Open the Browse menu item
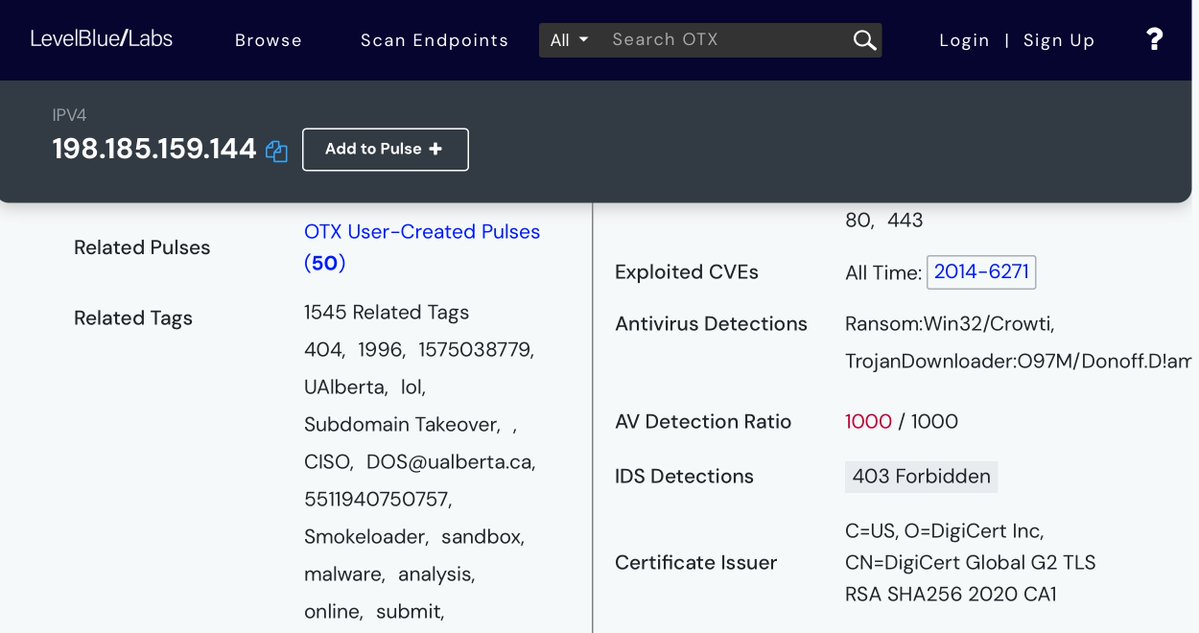 pos(268,40)
